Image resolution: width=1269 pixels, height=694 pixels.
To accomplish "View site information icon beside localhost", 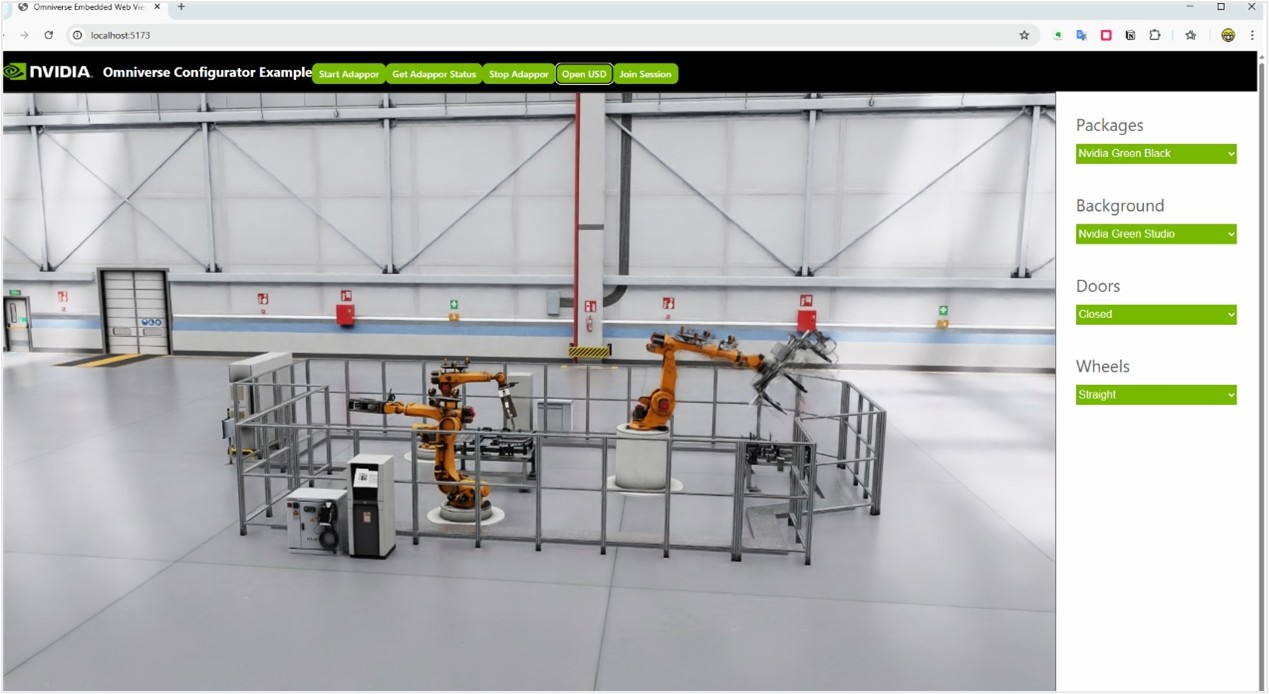I will [77, 35].
